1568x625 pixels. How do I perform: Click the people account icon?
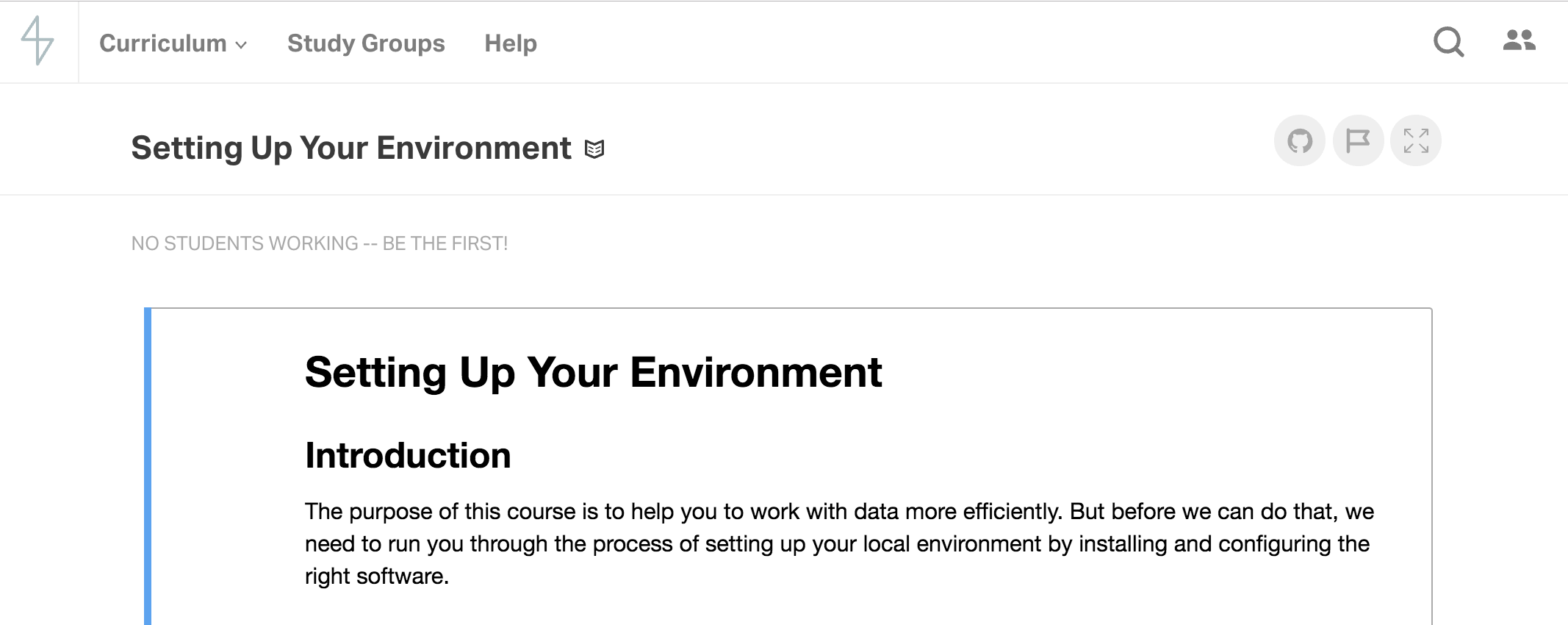[x=1519, y=40]
